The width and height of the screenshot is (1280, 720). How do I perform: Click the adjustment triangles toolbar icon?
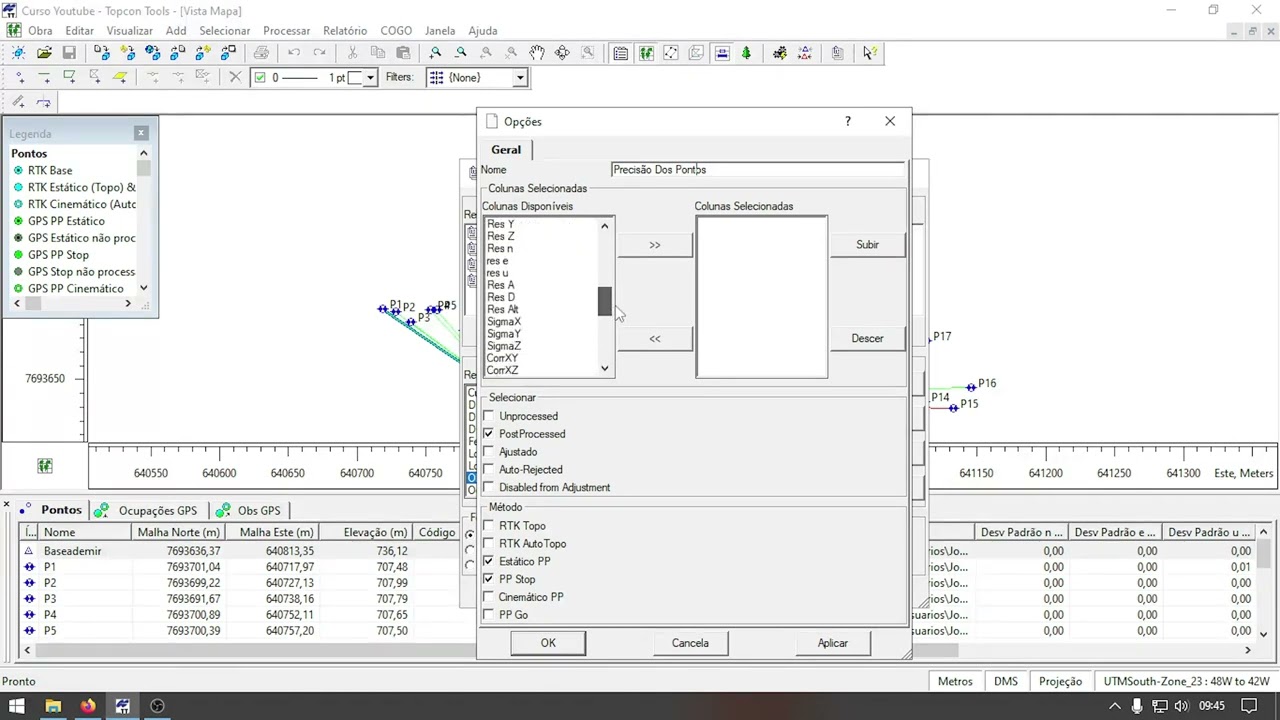[x=805, y=53]
